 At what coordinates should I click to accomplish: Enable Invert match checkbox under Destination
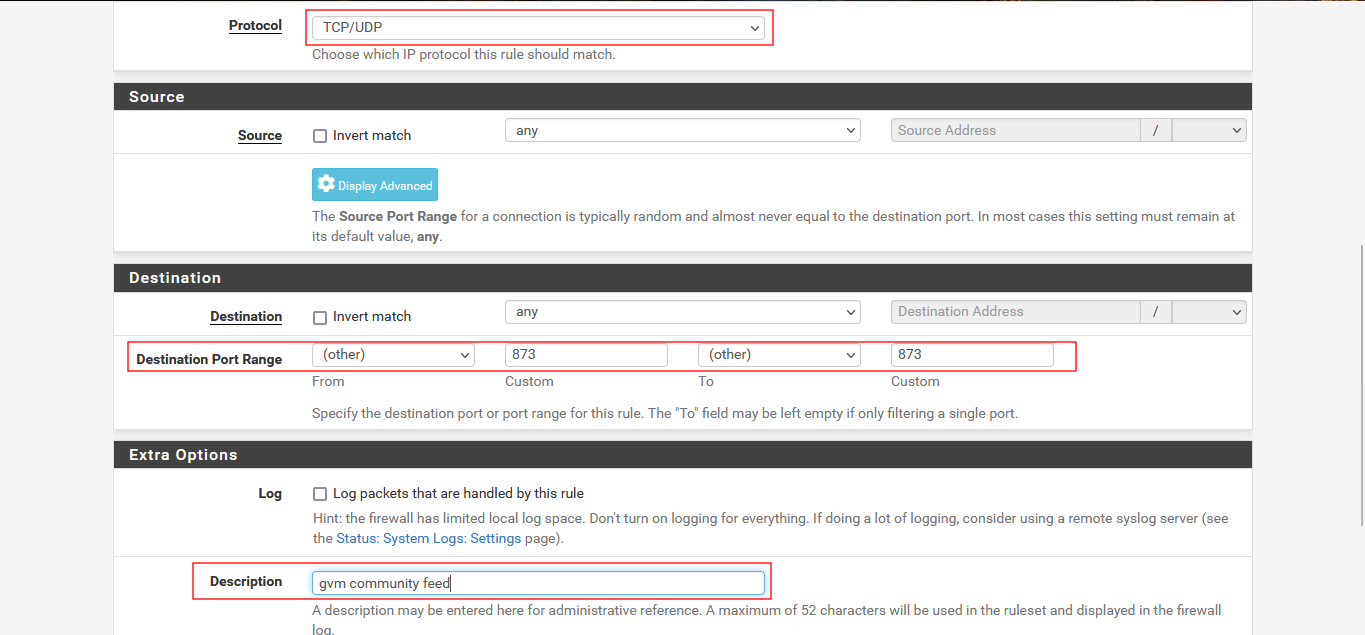pos(320,317)
